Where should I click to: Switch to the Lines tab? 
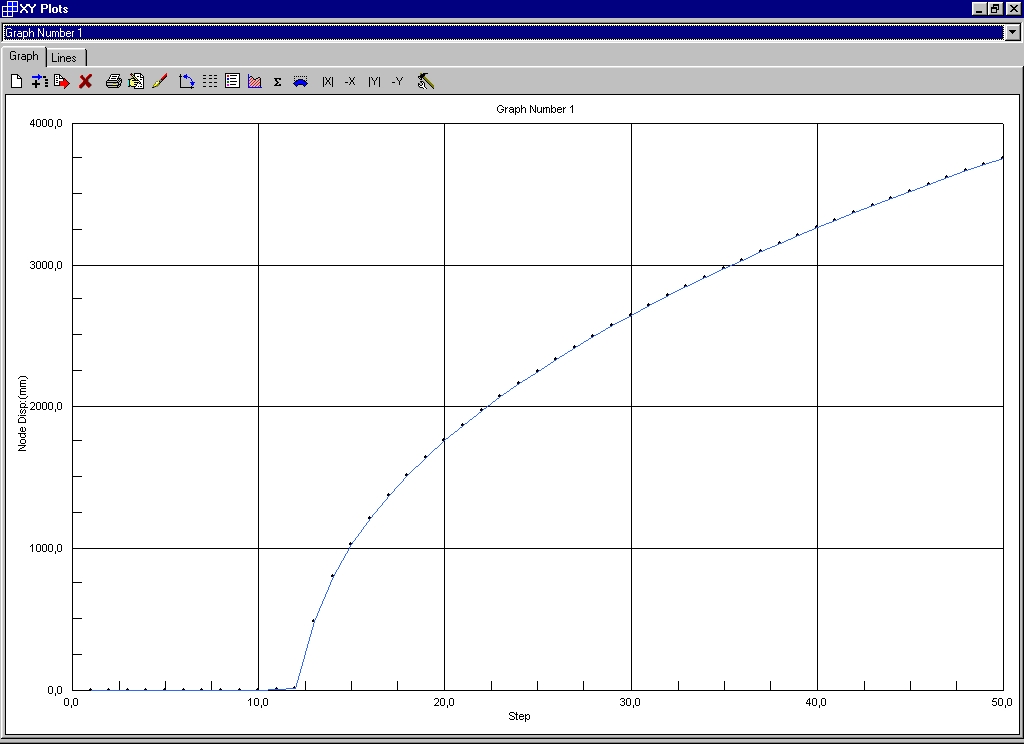[x=64, y=57]
